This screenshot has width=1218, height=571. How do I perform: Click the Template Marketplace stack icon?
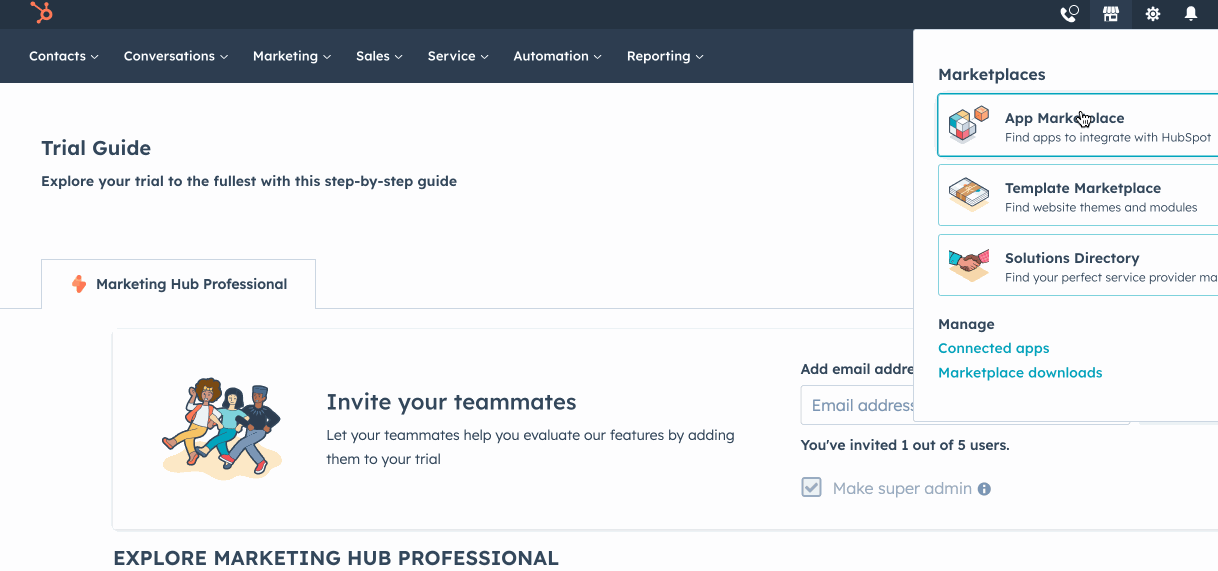(968, 195)
